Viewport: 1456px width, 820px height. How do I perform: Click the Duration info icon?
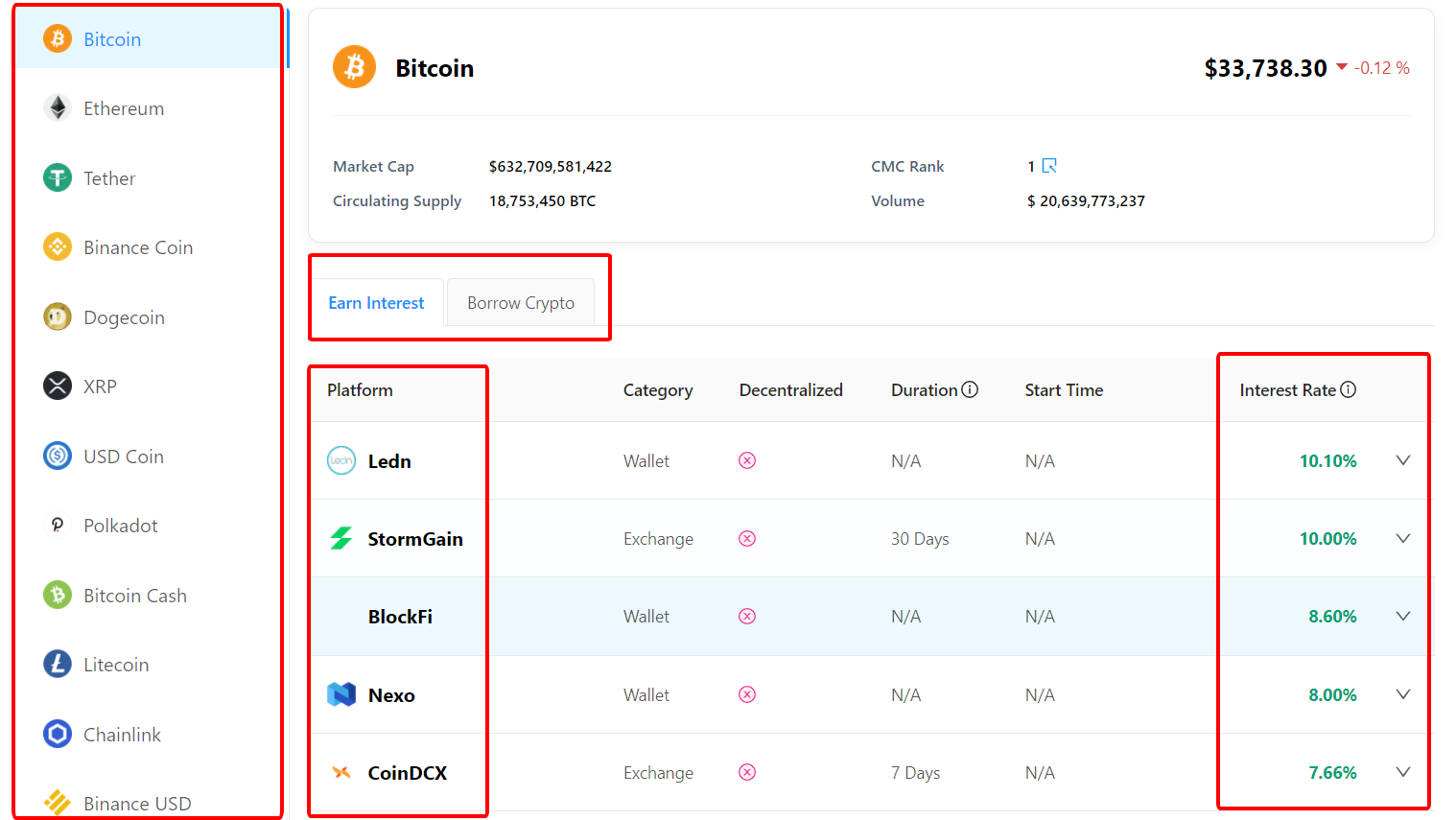pyautogui.click(x=970, y=389)
